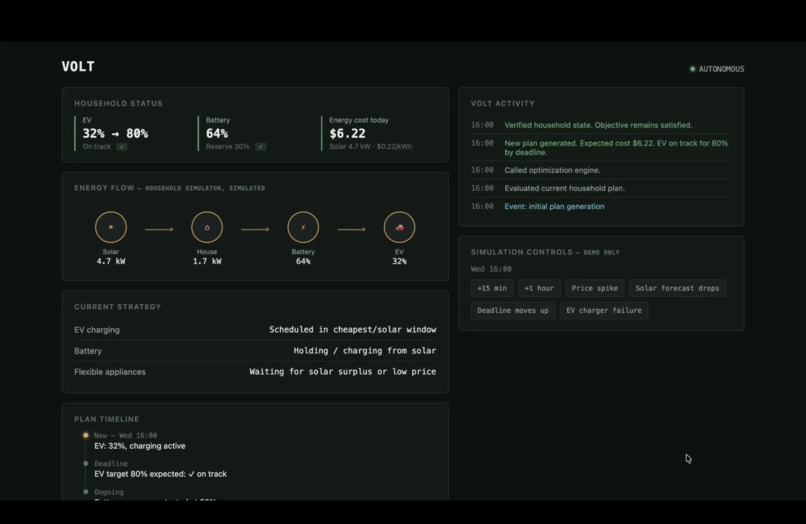Advance simulation with +1 hour button

pyautogui.click(x=539, y=288)
